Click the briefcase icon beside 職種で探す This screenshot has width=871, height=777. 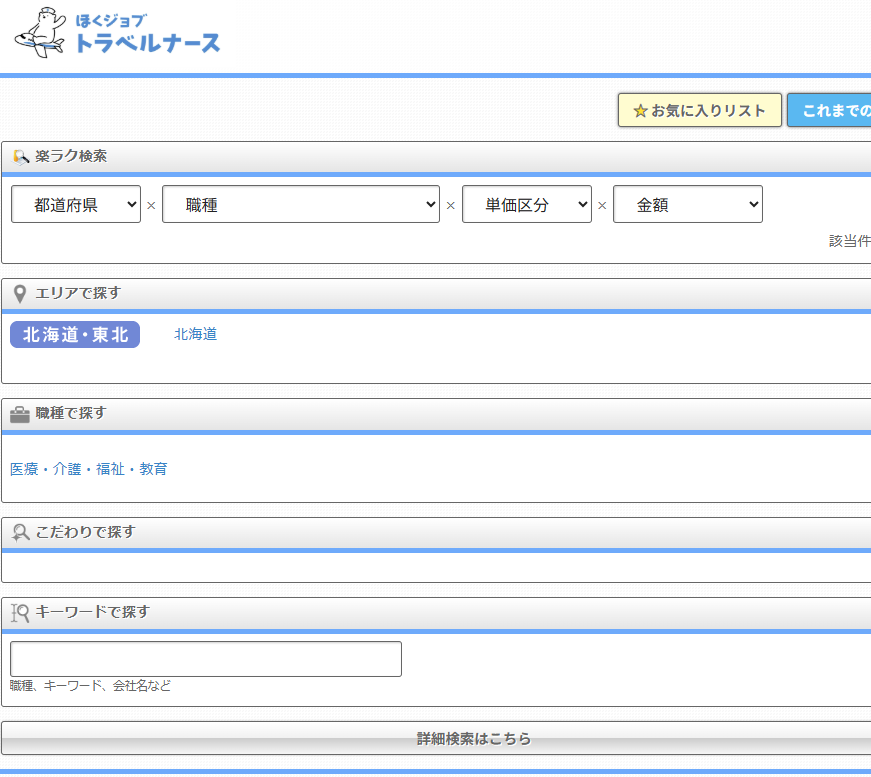point(20,414)
